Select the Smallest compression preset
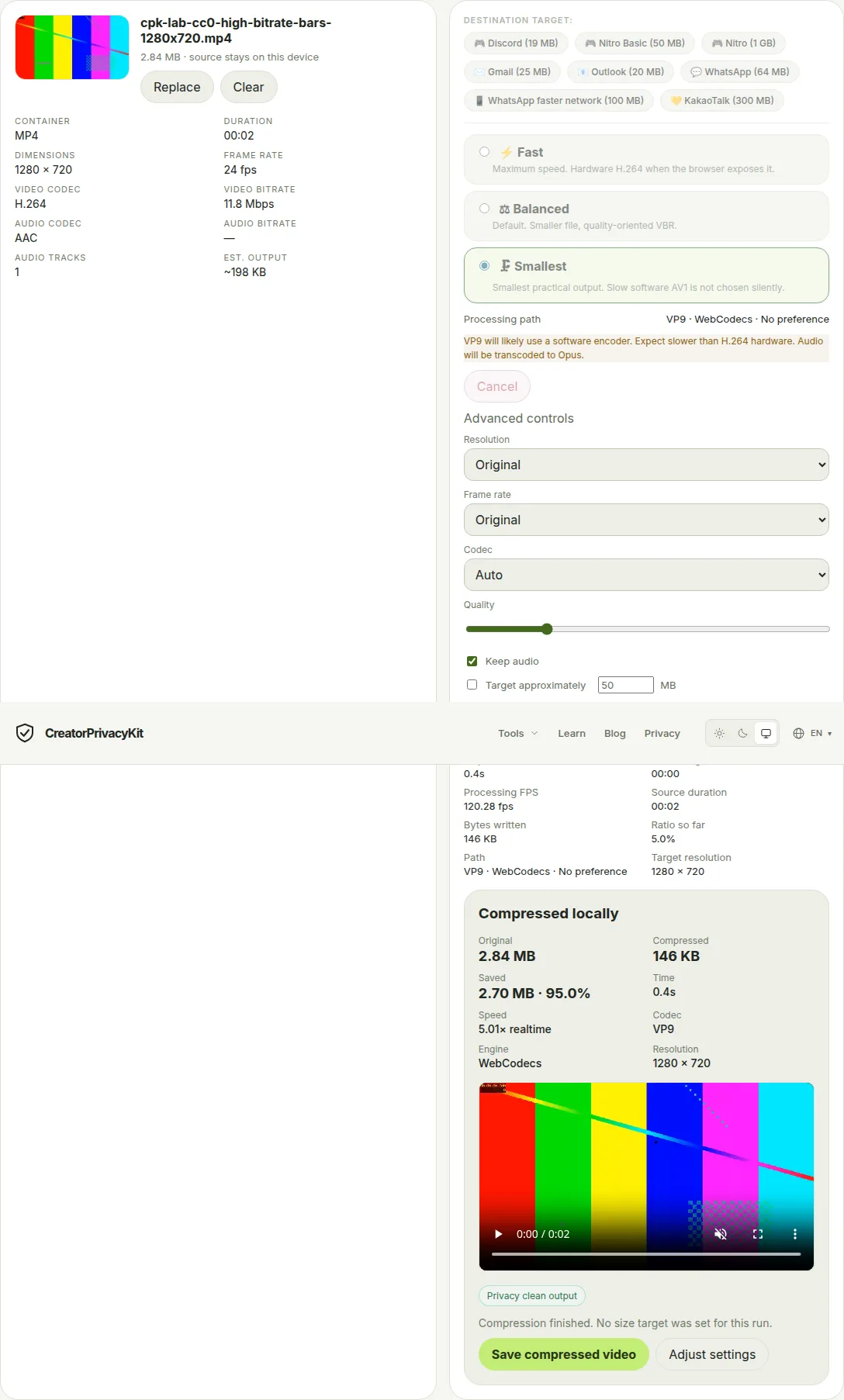844x1400 pixels. [646, 275]
